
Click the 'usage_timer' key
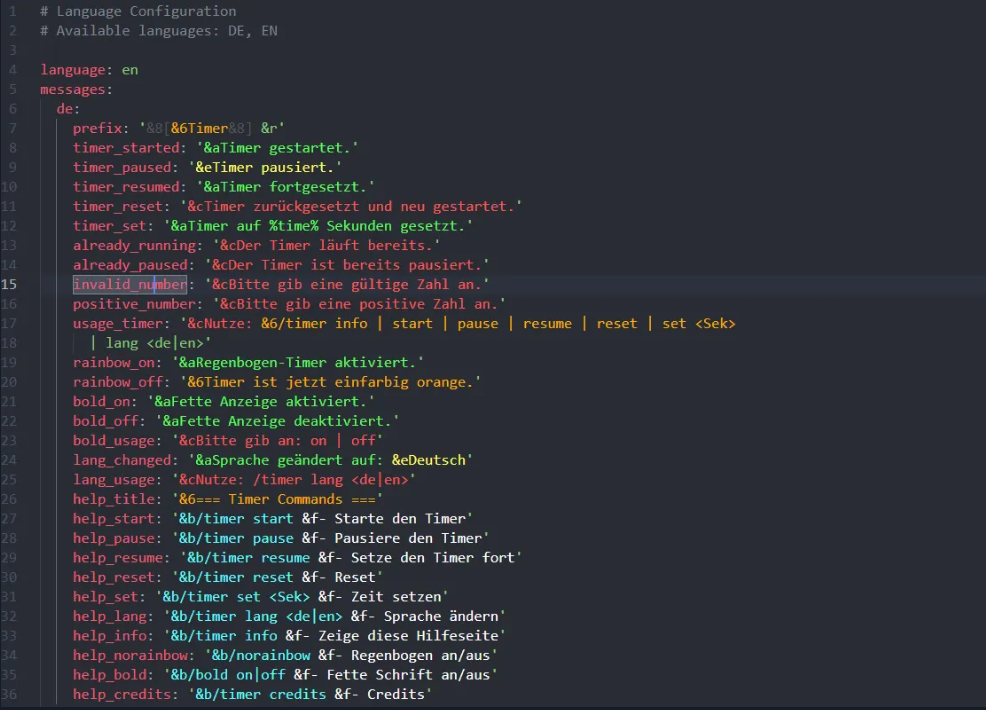click(x=118, y=323)
